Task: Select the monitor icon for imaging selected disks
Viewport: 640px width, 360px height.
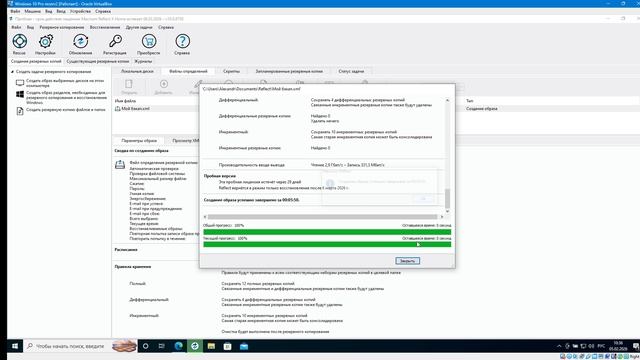Action: click(x=20, y=83)
